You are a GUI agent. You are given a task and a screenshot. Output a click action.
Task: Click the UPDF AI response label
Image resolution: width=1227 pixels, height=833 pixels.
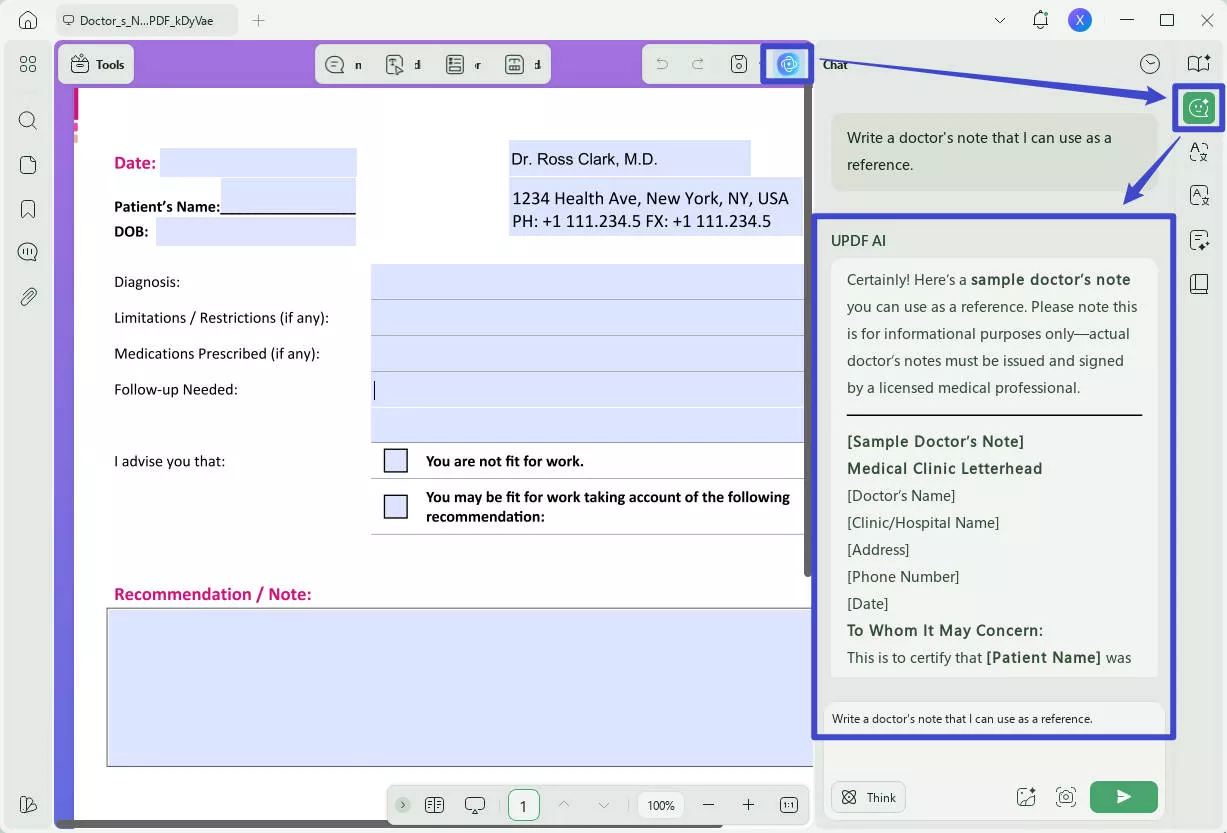(858, 241)
